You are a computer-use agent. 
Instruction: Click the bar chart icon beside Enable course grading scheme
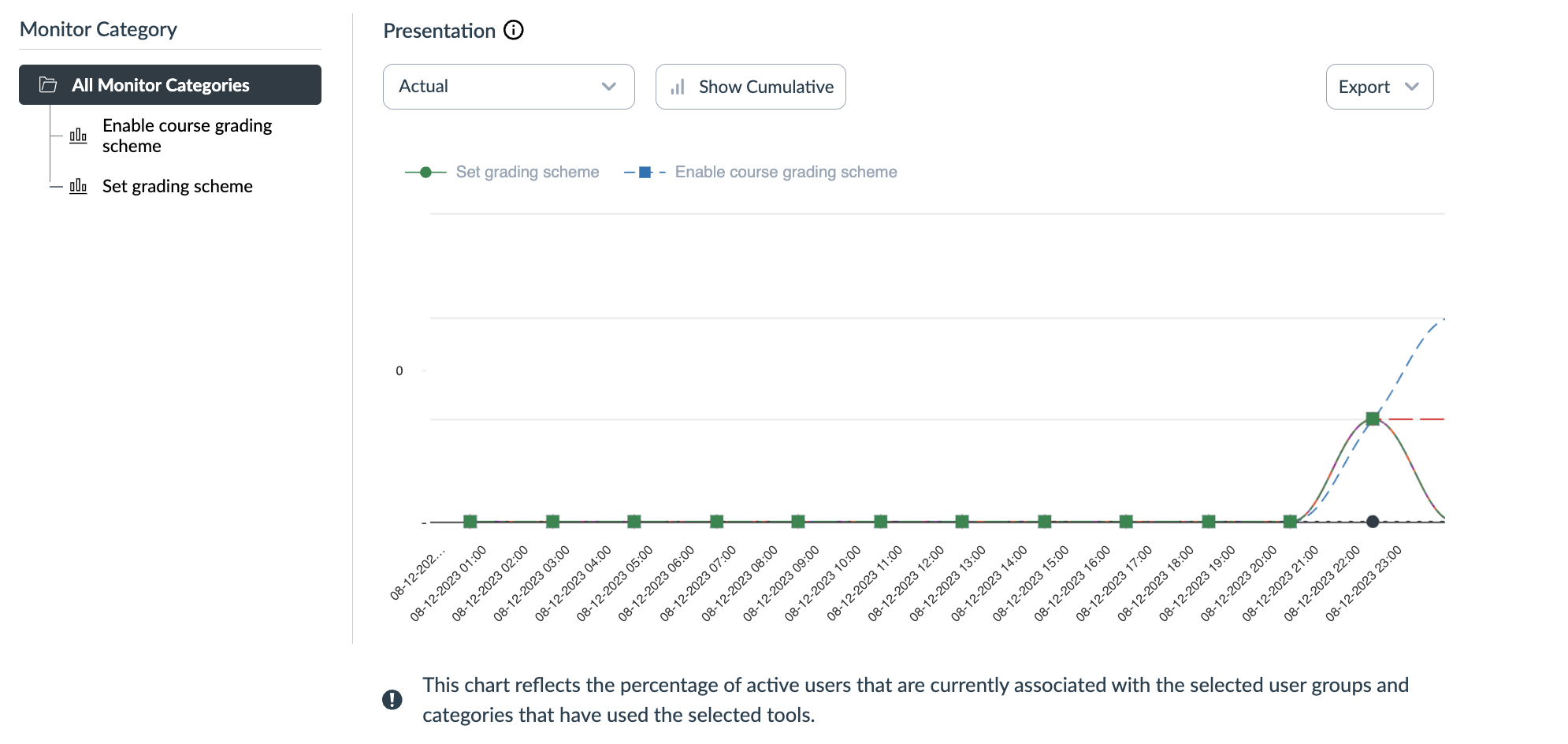(78, 135)
